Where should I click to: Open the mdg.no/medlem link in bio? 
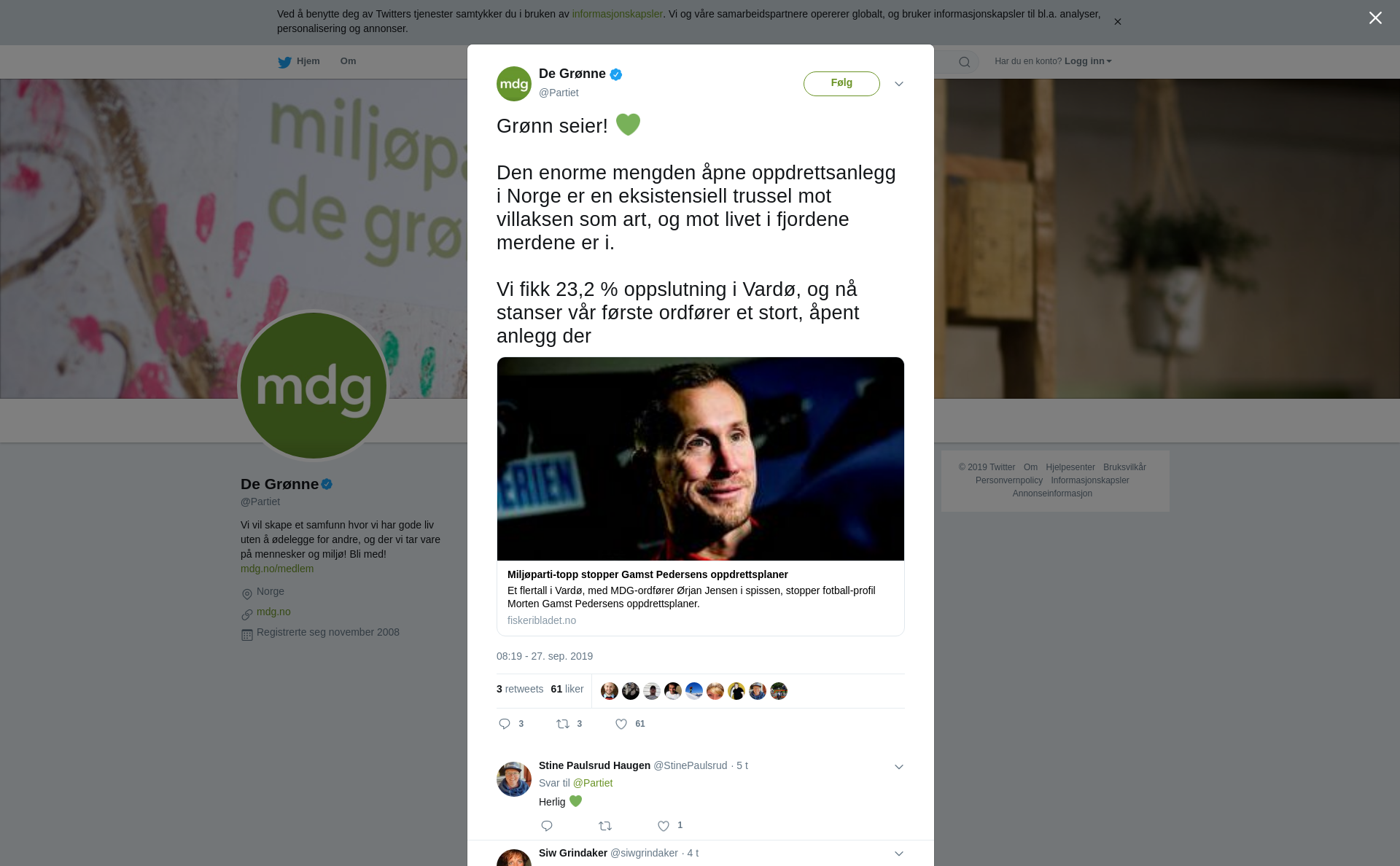[x=277, y=569]
